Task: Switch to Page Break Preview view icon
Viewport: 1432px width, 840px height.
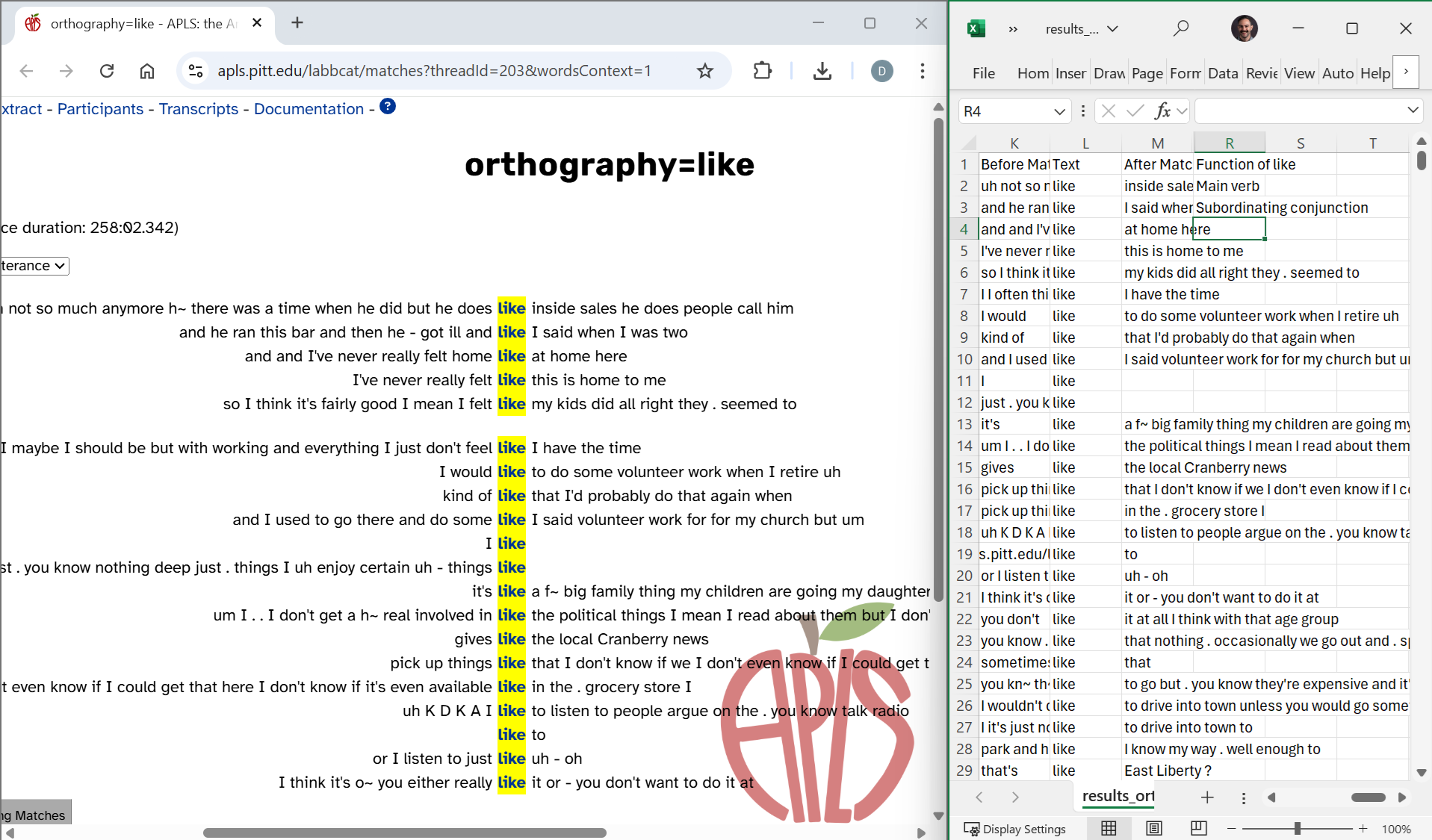Action: pos(1198,828)
